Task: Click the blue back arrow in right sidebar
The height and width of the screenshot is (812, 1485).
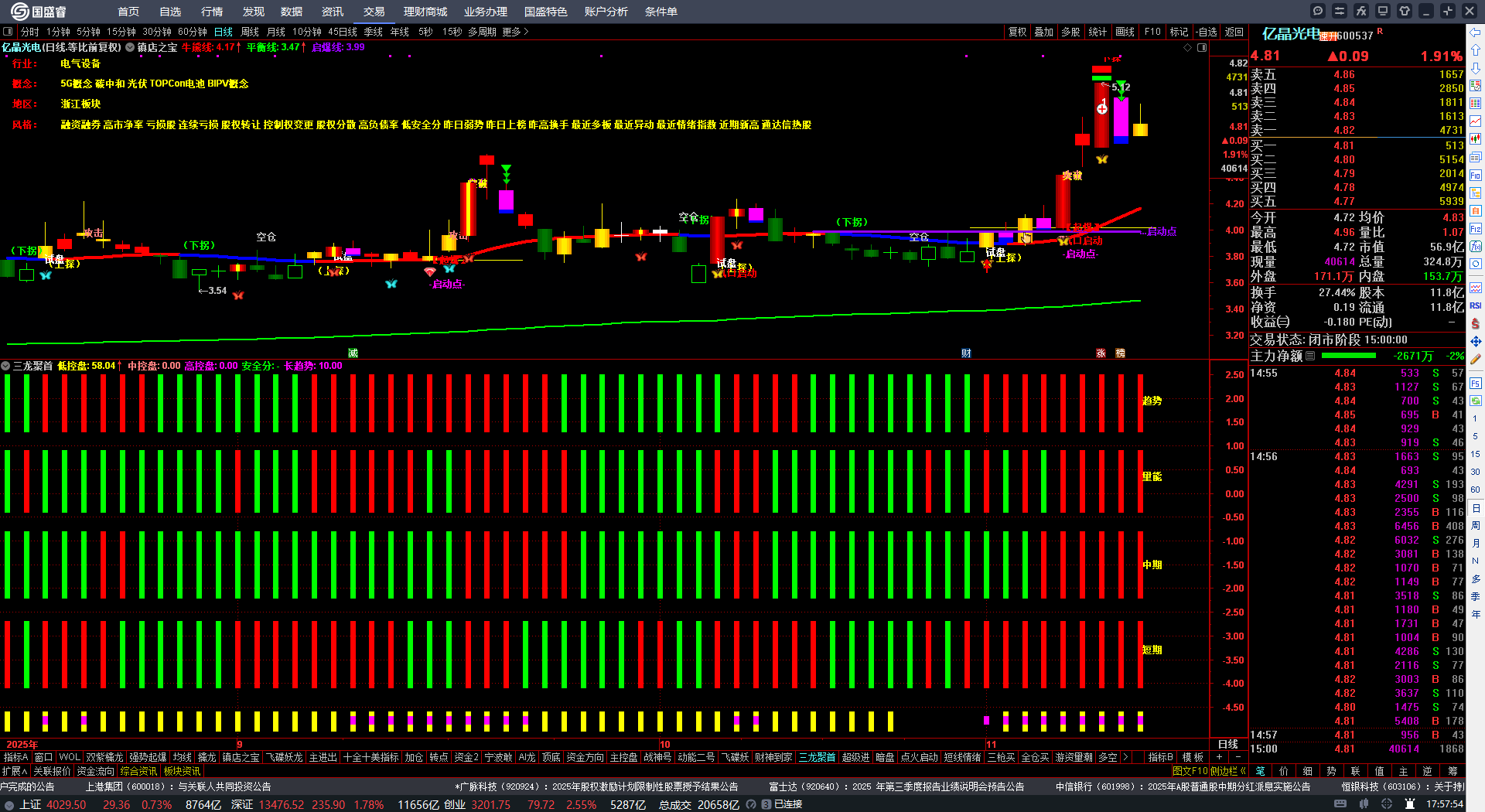Action: pyautogui.click(x=1476, y=32)
